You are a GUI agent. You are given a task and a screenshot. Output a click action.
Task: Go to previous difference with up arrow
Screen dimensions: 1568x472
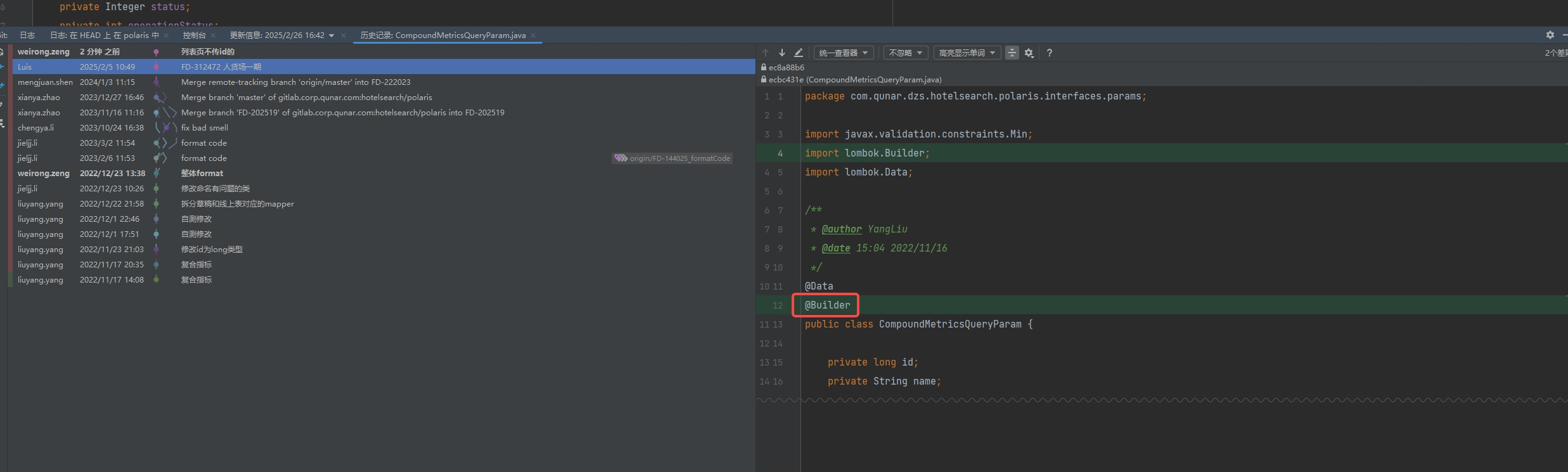pyautogui.click(x=766, y=53)
